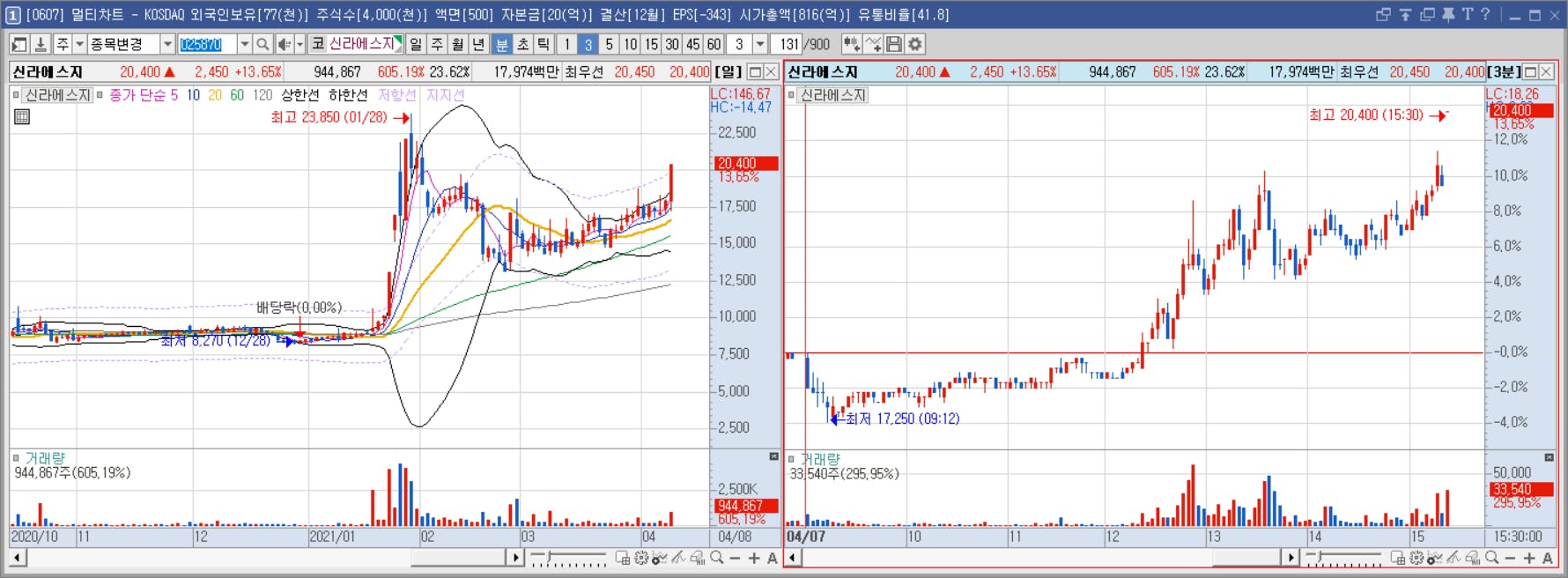Click the 코 market button before stock name
The height and width of the screenshot is (578, 1568).
pos(318,44)
